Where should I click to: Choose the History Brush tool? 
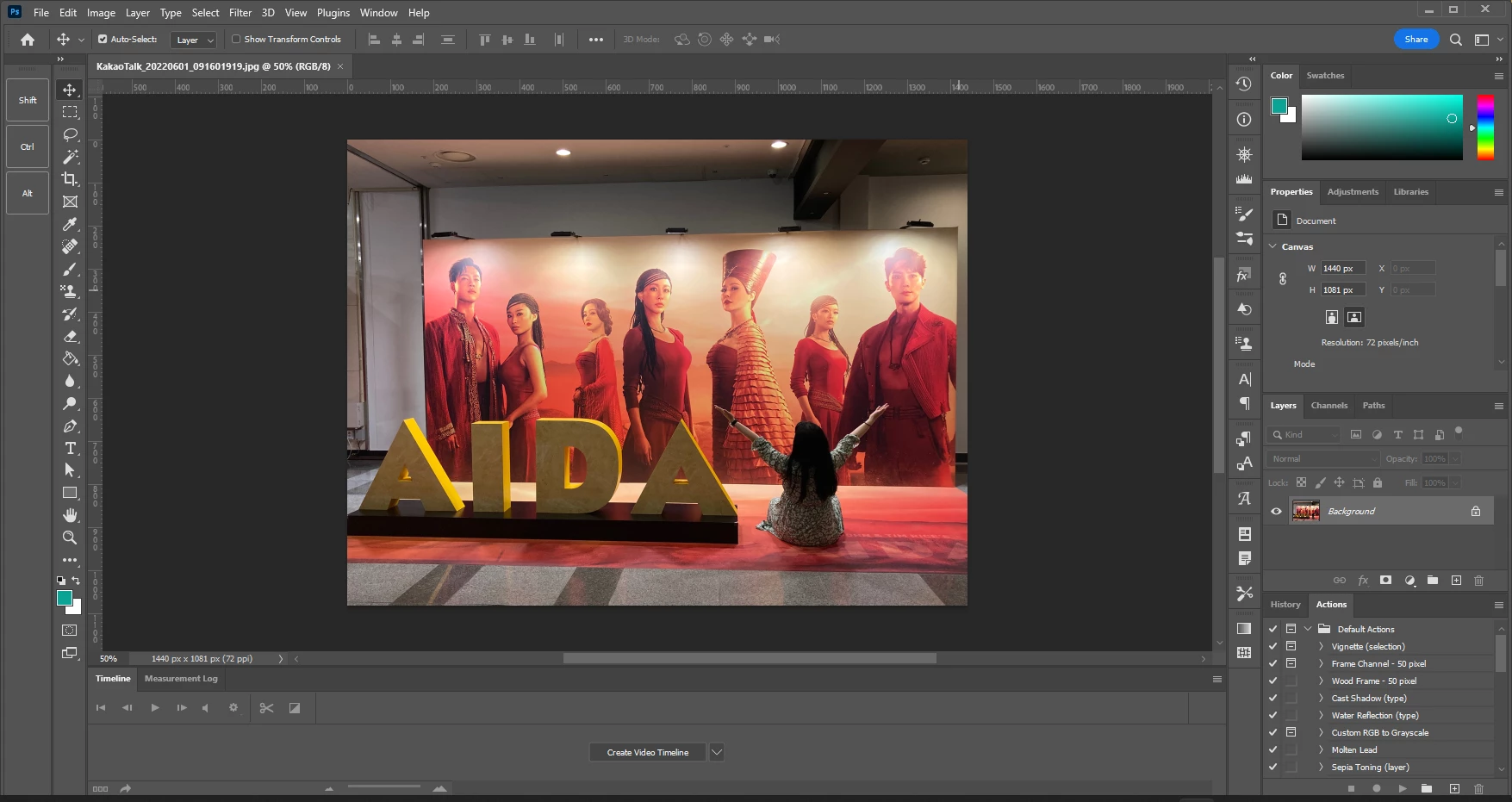70,314
